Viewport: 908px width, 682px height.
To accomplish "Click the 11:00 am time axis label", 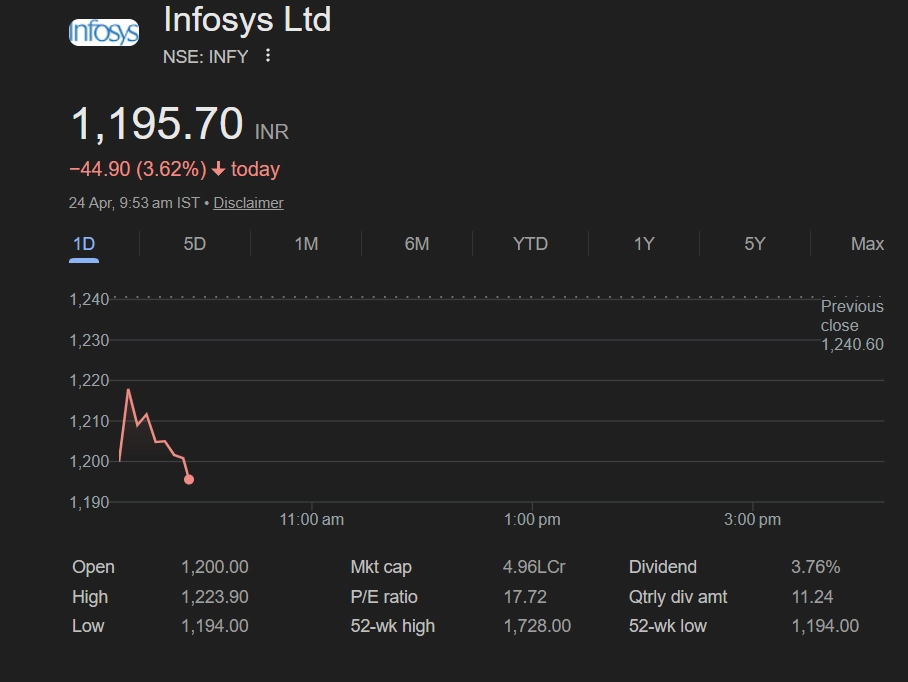I will 312,520.
